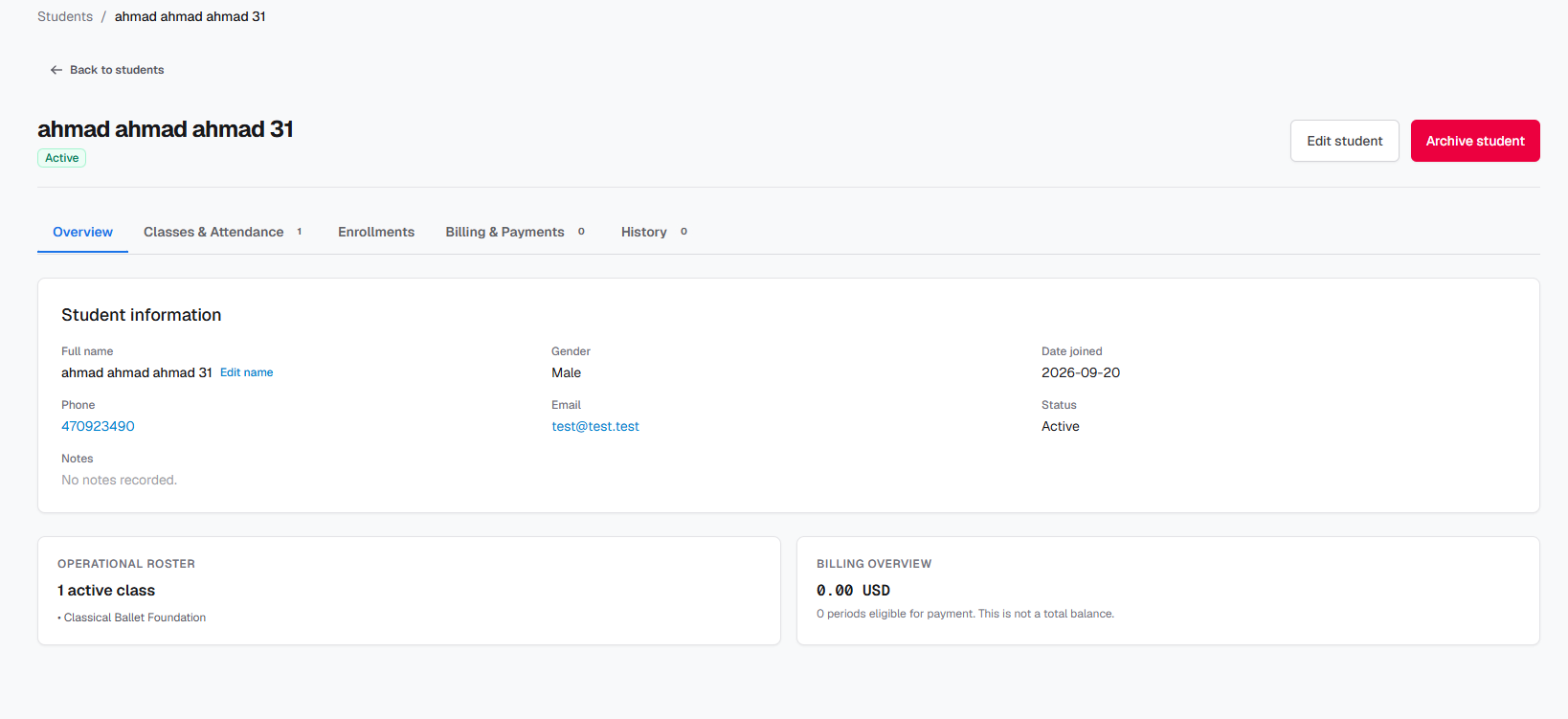Click the green Active status badge
The height and width of the screenshot is (719, 1568).
point(62,158)
